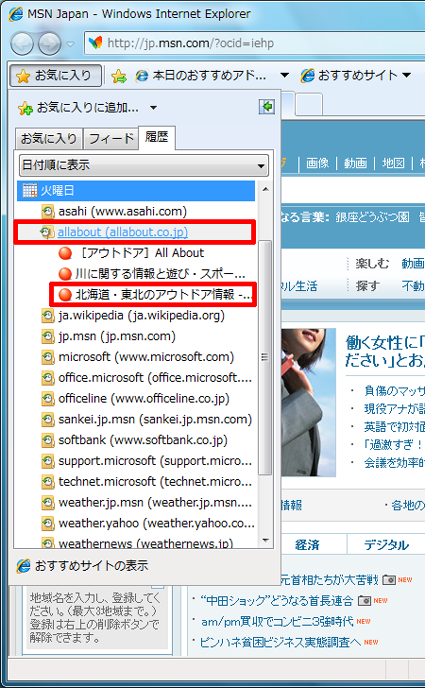The image size is (425, 688).
Task: Click the Back navigation arrow button
Action: point(21,43)
